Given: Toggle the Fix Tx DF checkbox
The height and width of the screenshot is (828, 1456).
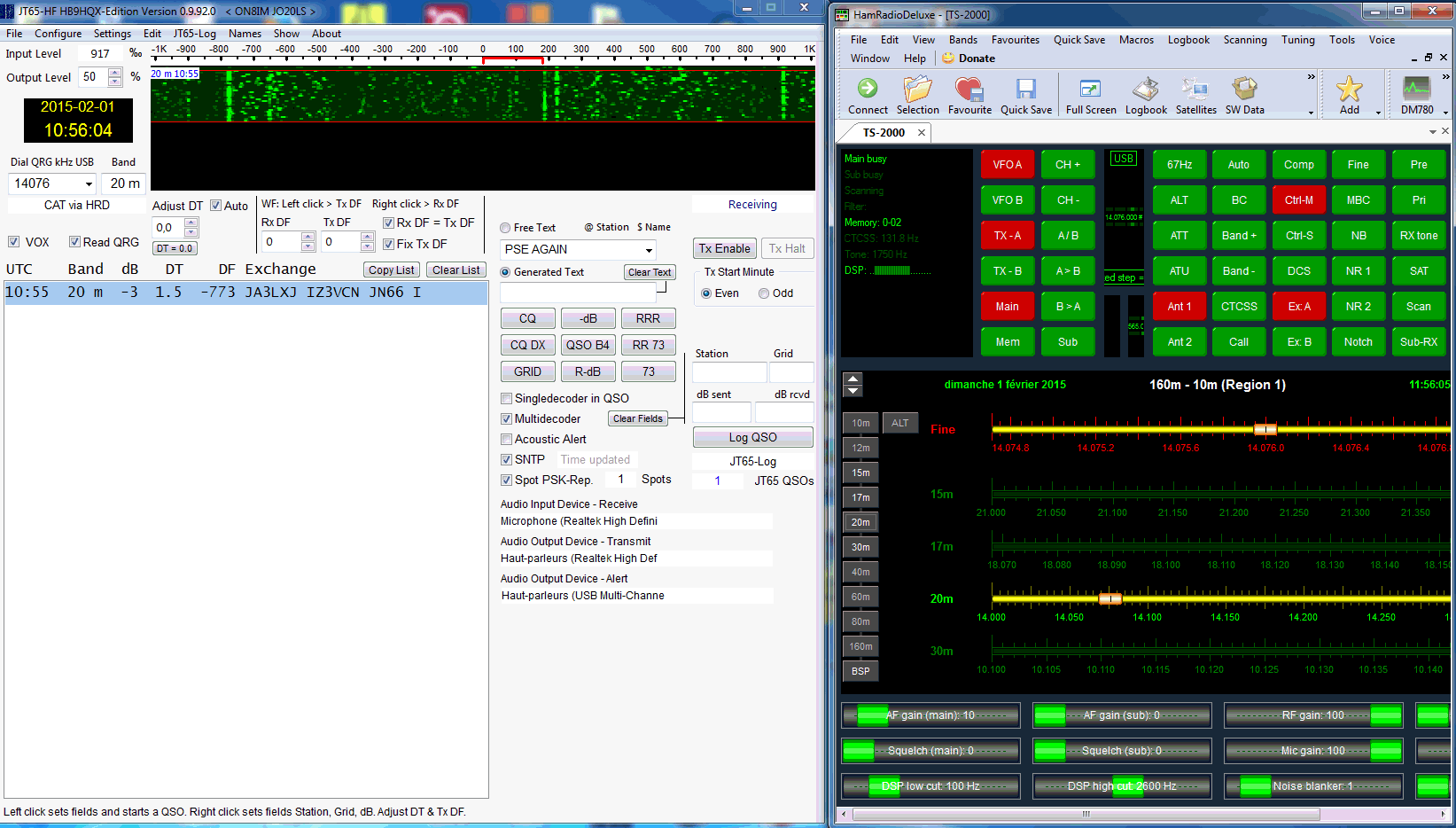Looking at the screenshot, I should [388, 244].
